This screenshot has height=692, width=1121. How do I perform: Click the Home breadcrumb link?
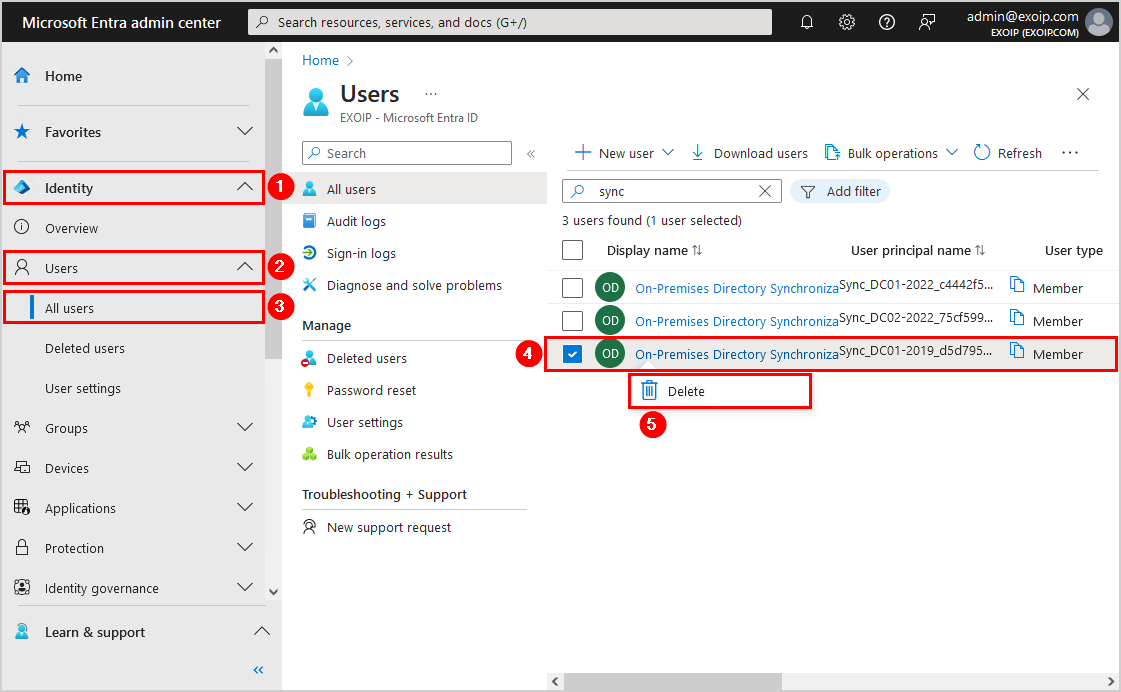[320, 60]
